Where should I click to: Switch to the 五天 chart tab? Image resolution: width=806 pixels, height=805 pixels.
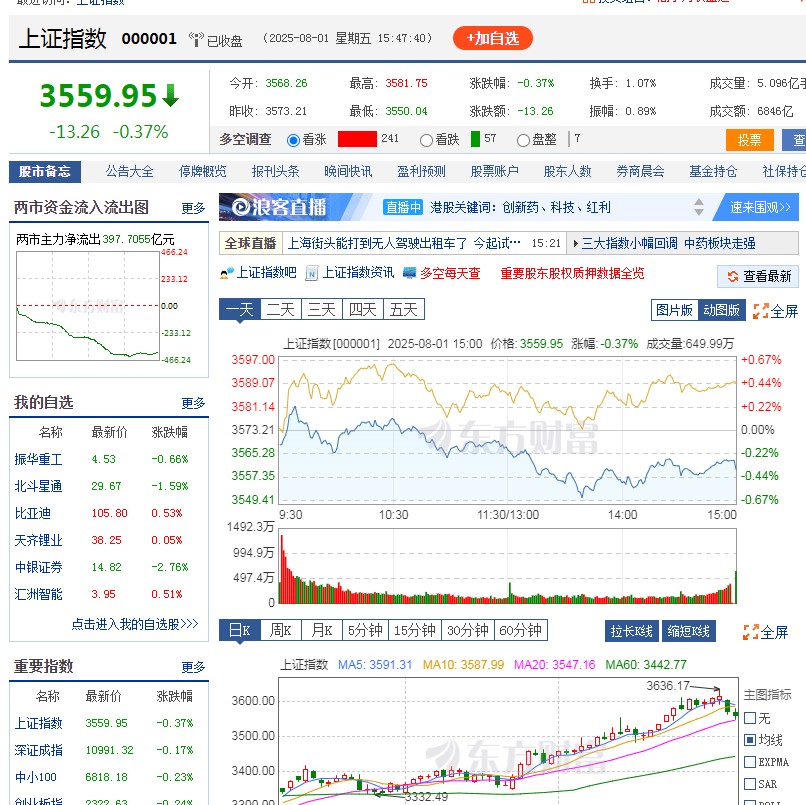403,311
